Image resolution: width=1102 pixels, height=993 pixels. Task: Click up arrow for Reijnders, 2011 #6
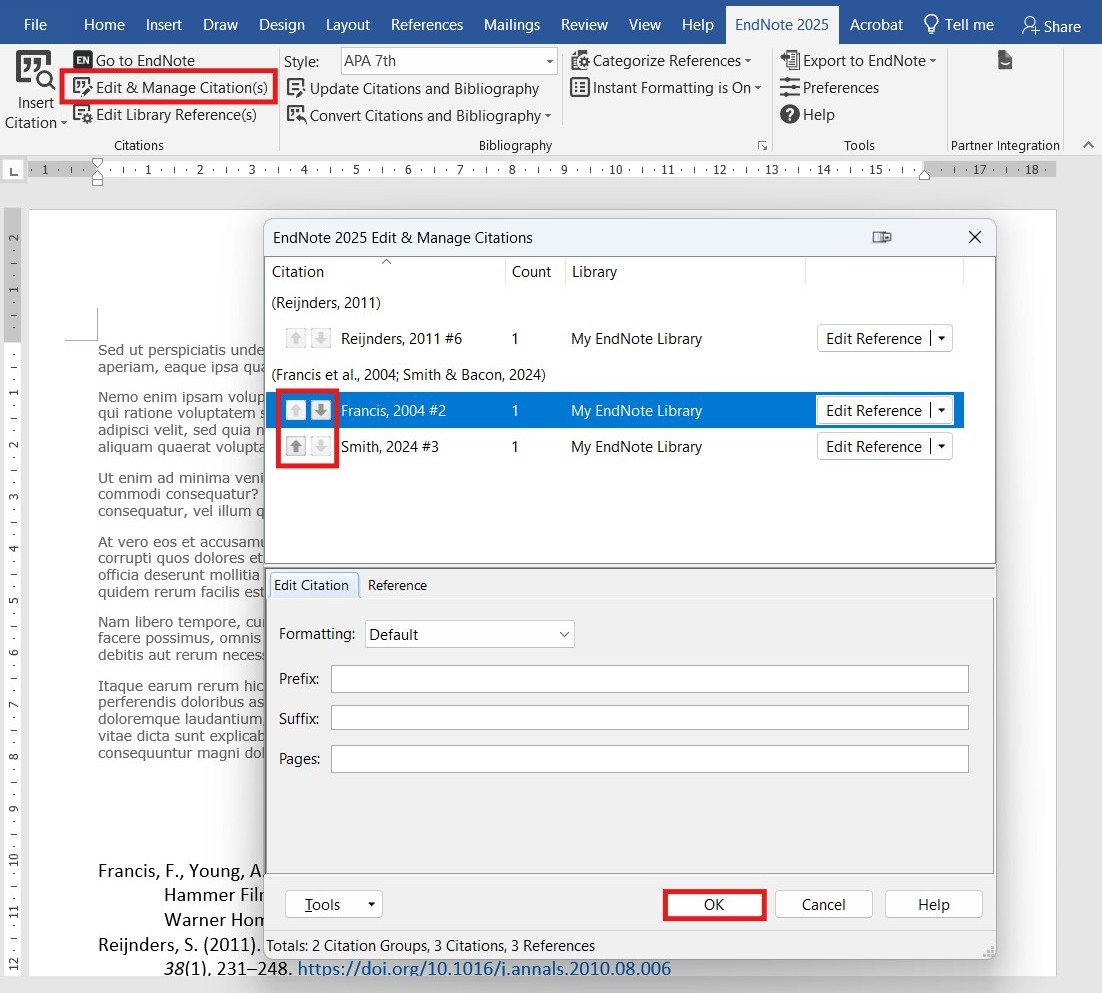[x=296, y=338]
